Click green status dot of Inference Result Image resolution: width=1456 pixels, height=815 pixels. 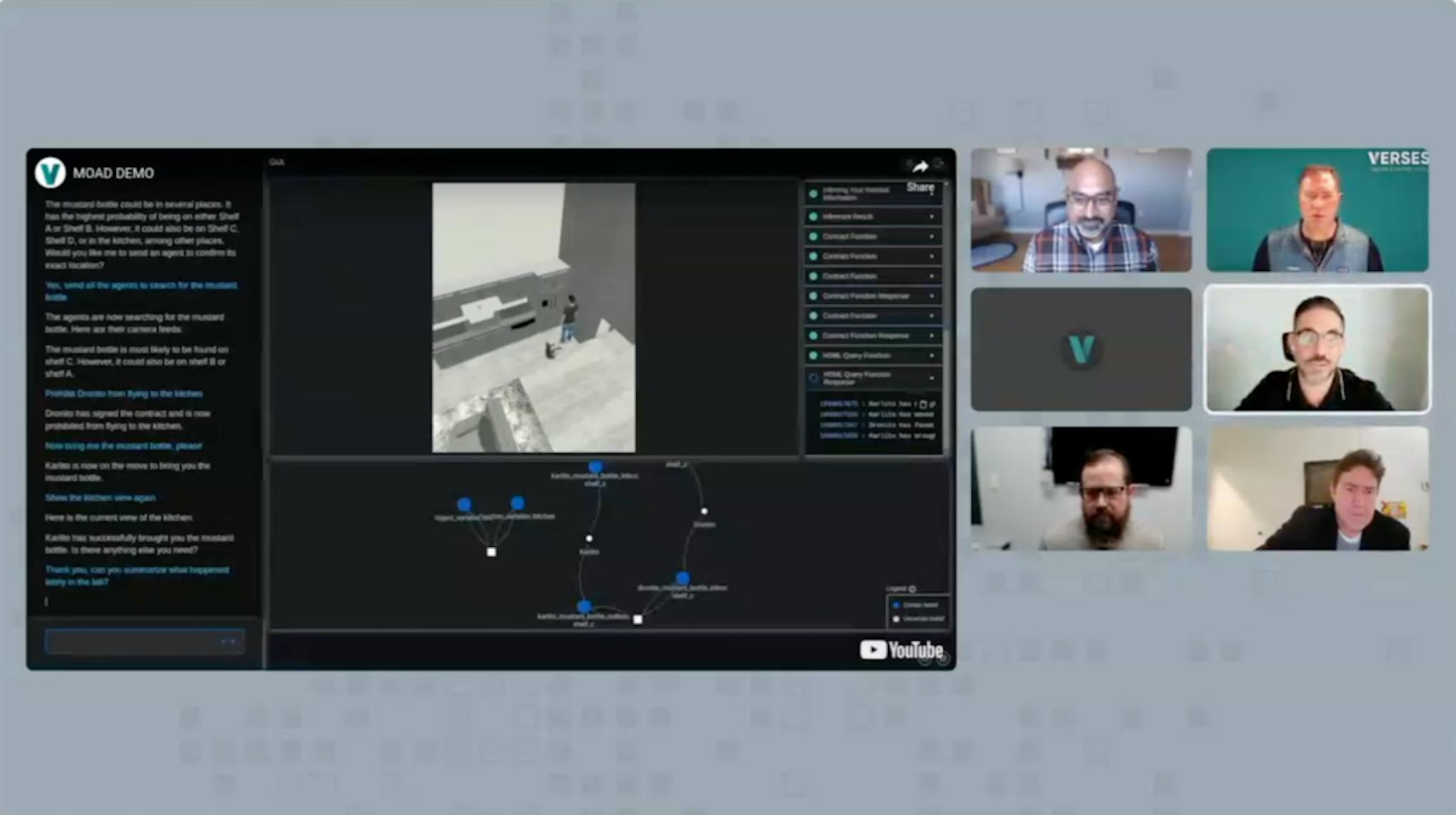click(x=813, y=216)
